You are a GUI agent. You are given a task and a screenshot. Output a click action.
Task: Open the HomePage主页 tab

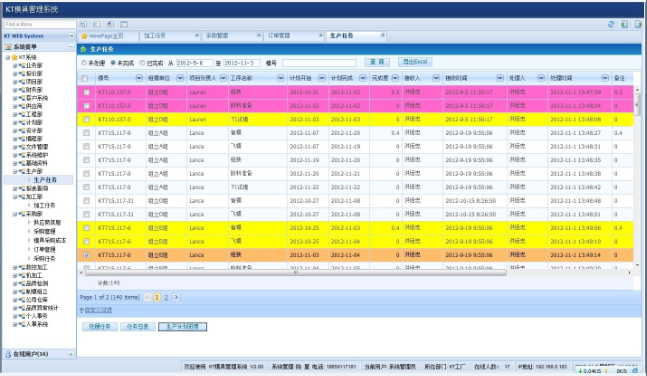click(106, 36)
